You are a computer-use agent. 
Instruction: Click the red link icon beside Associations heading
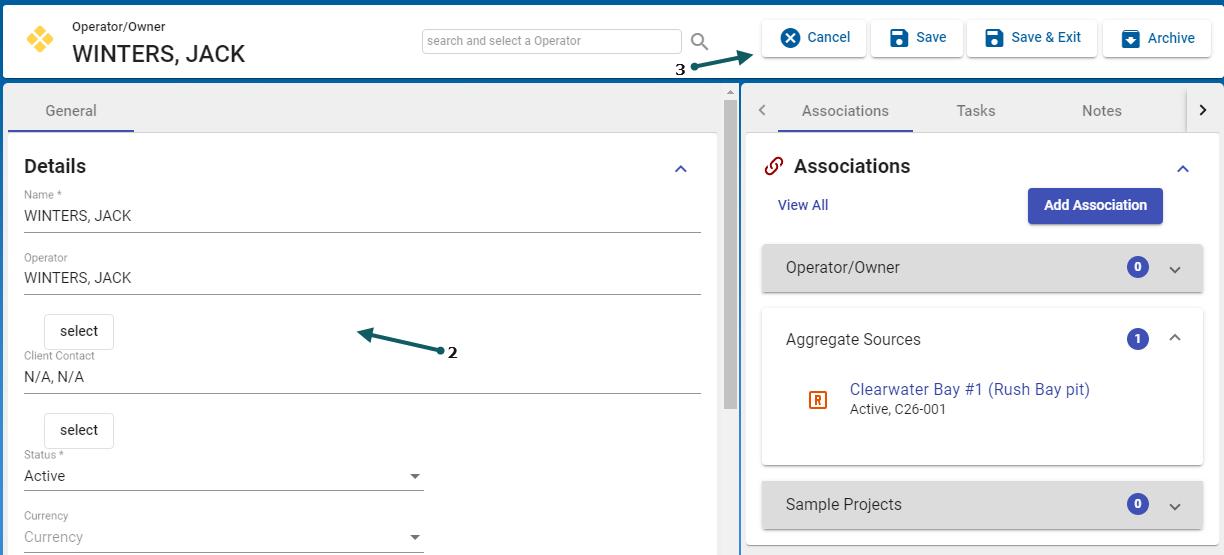click(x=773, y=166)
